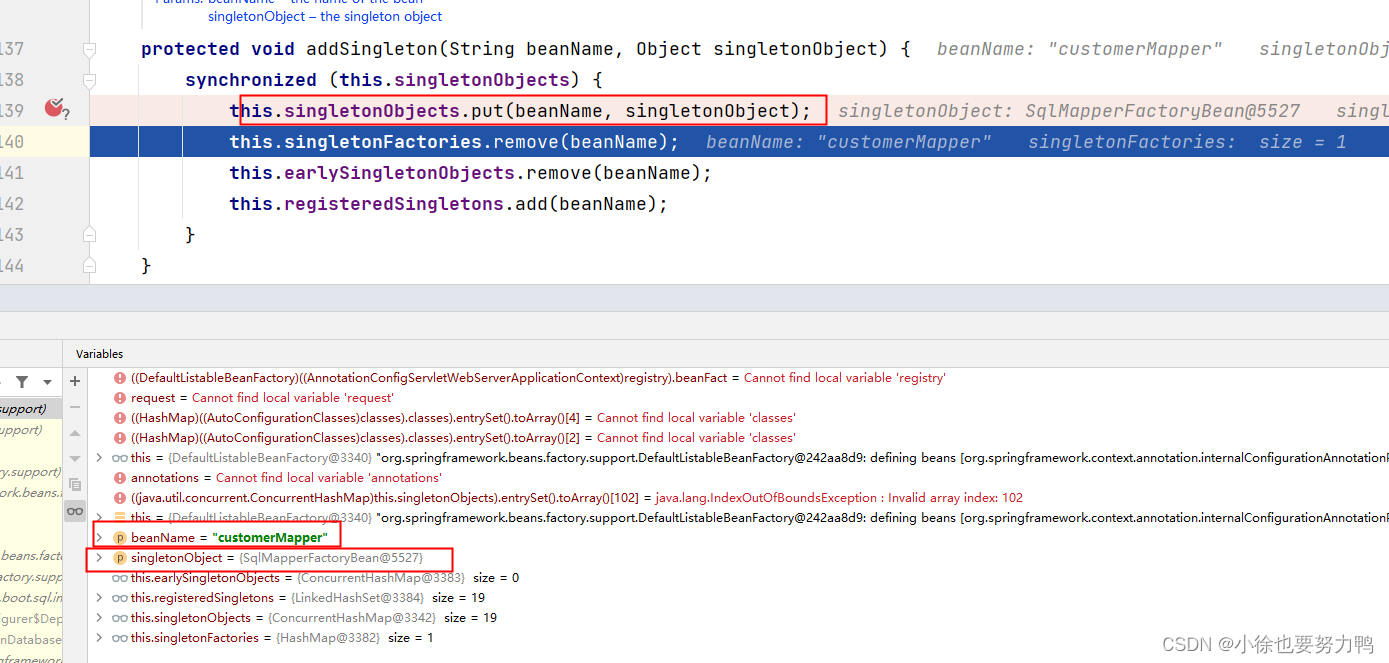
Task: Click the {SqlMapperFactoryBean@5527} value in Variables
Action: [x=331, y=558]
